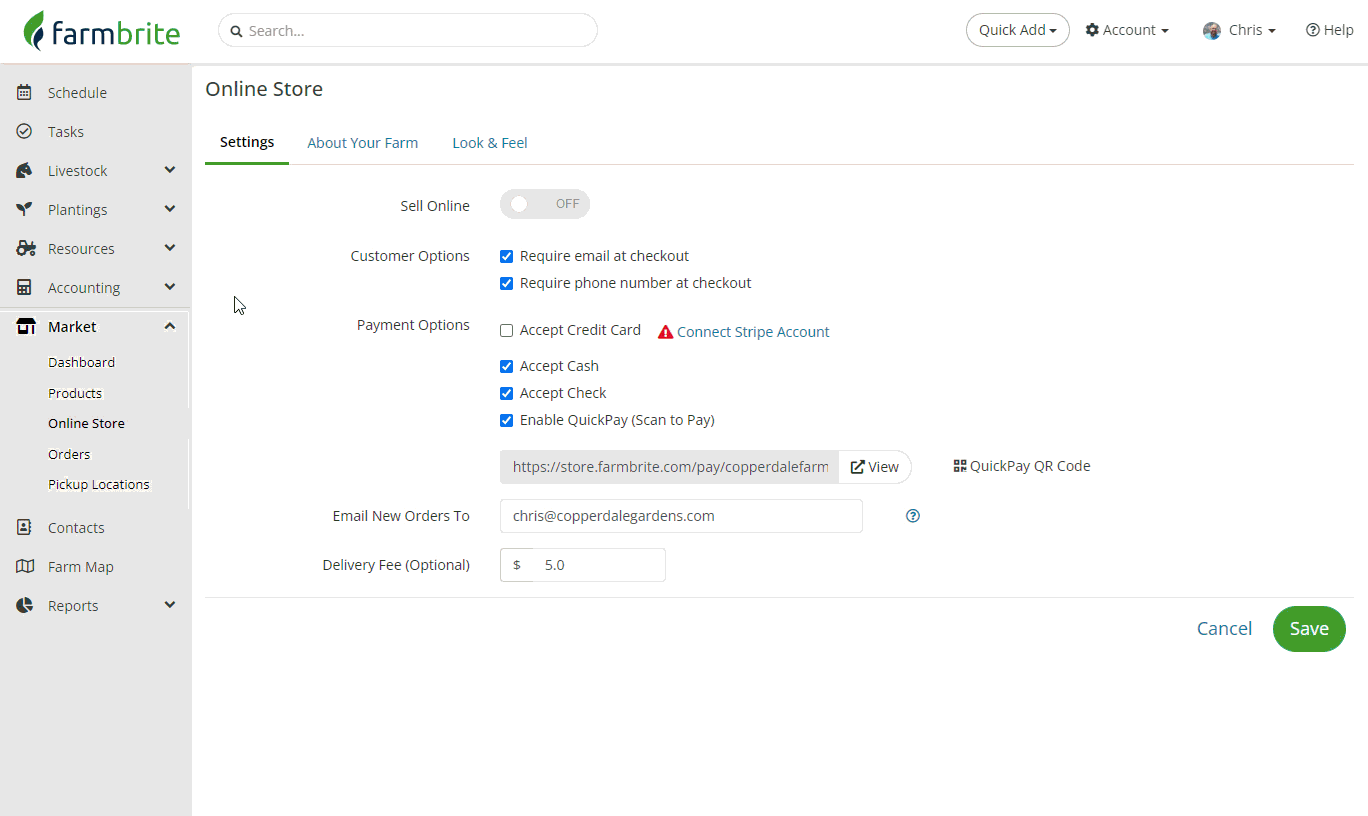Viewport: 1368px width, 816px height.
Task: Disable QuickPay Scan to Pay checkbox
Action: point(507,421)
